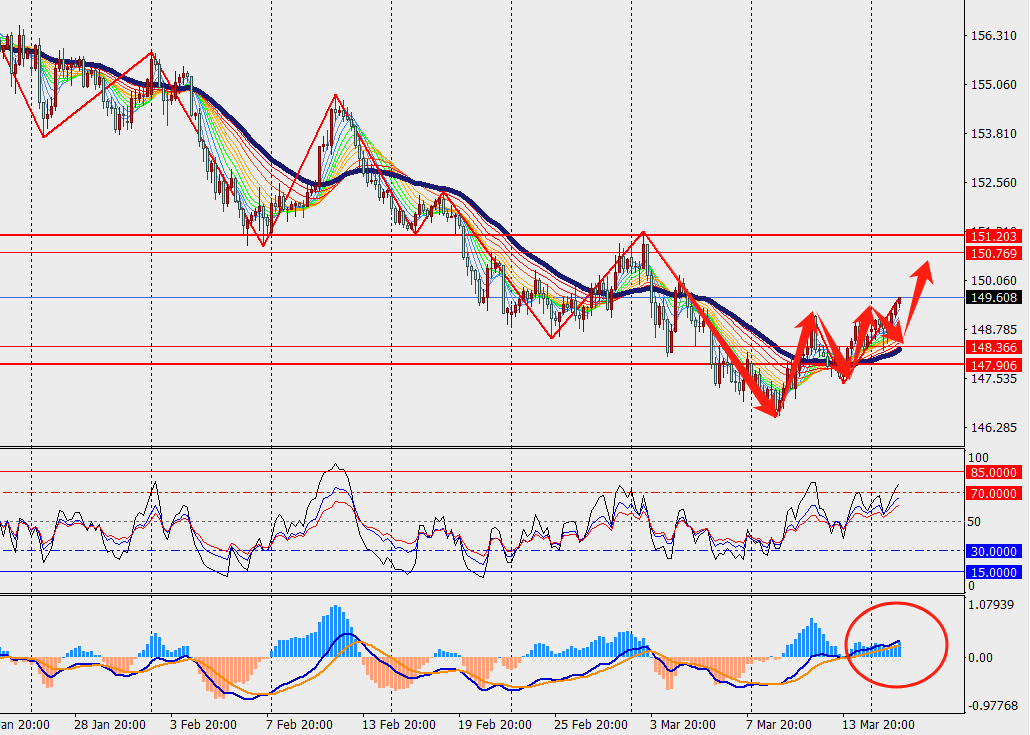This screenshot has height=735, width=1030.
Task: Select the 148.366 red support price label
Action: [993, 347]
